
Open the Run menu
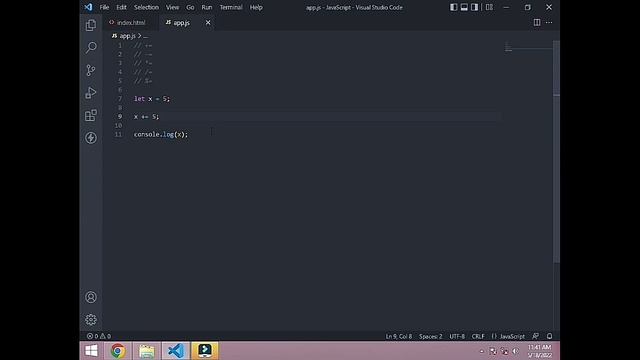[207, 7]
